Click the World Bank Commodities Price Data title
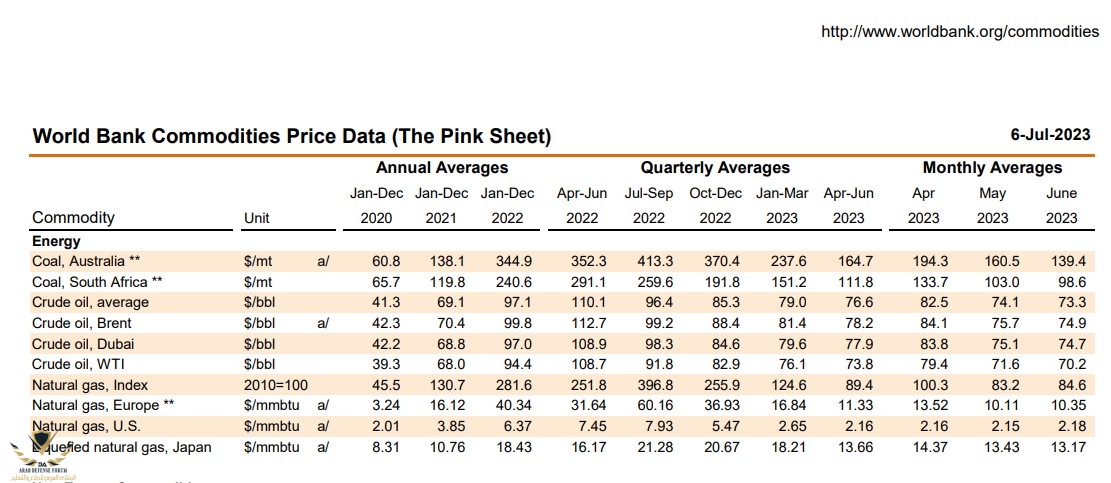This screenshot has height=483, width=1111. click(x=292, y=136)
